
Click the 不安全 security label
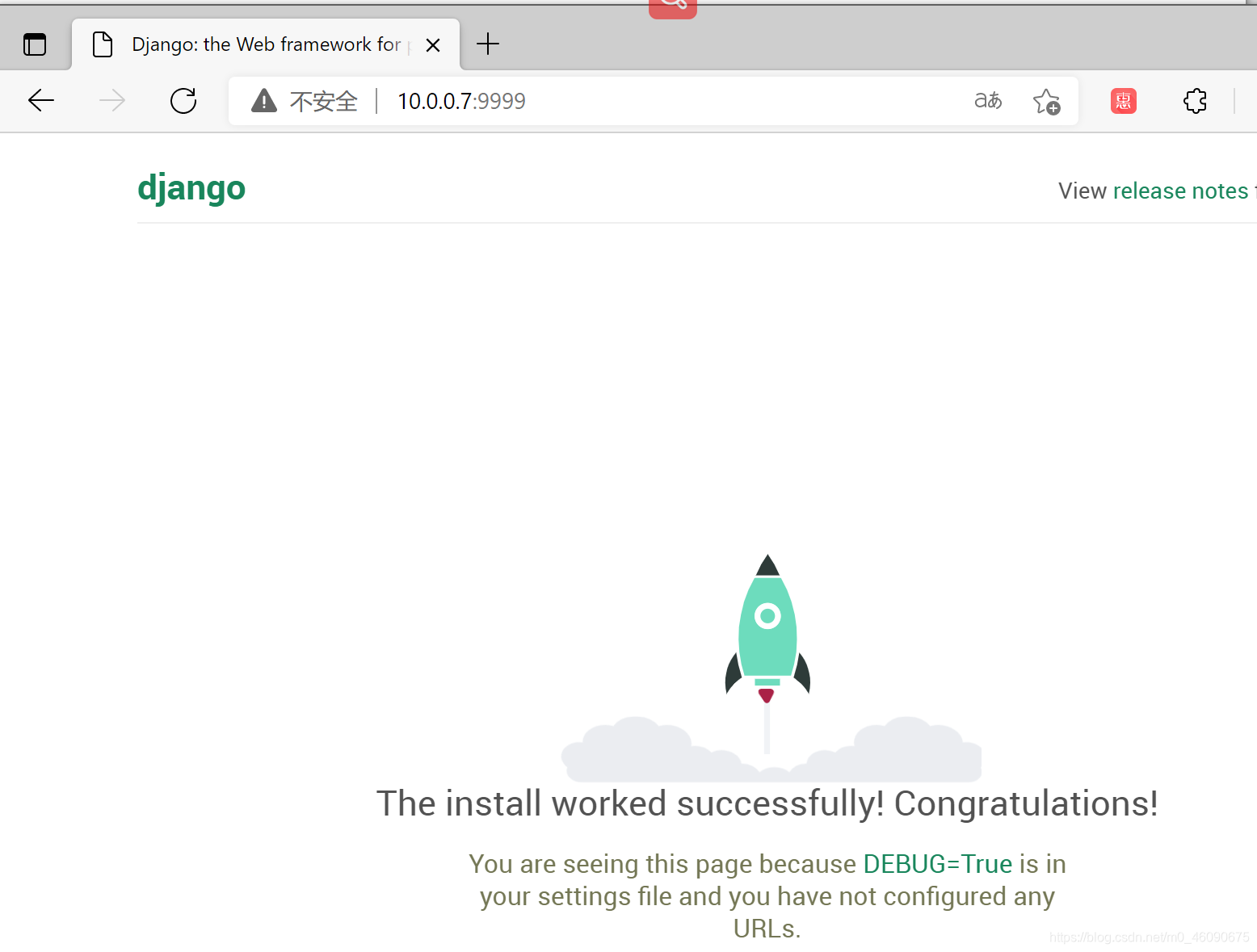point(324,101)
